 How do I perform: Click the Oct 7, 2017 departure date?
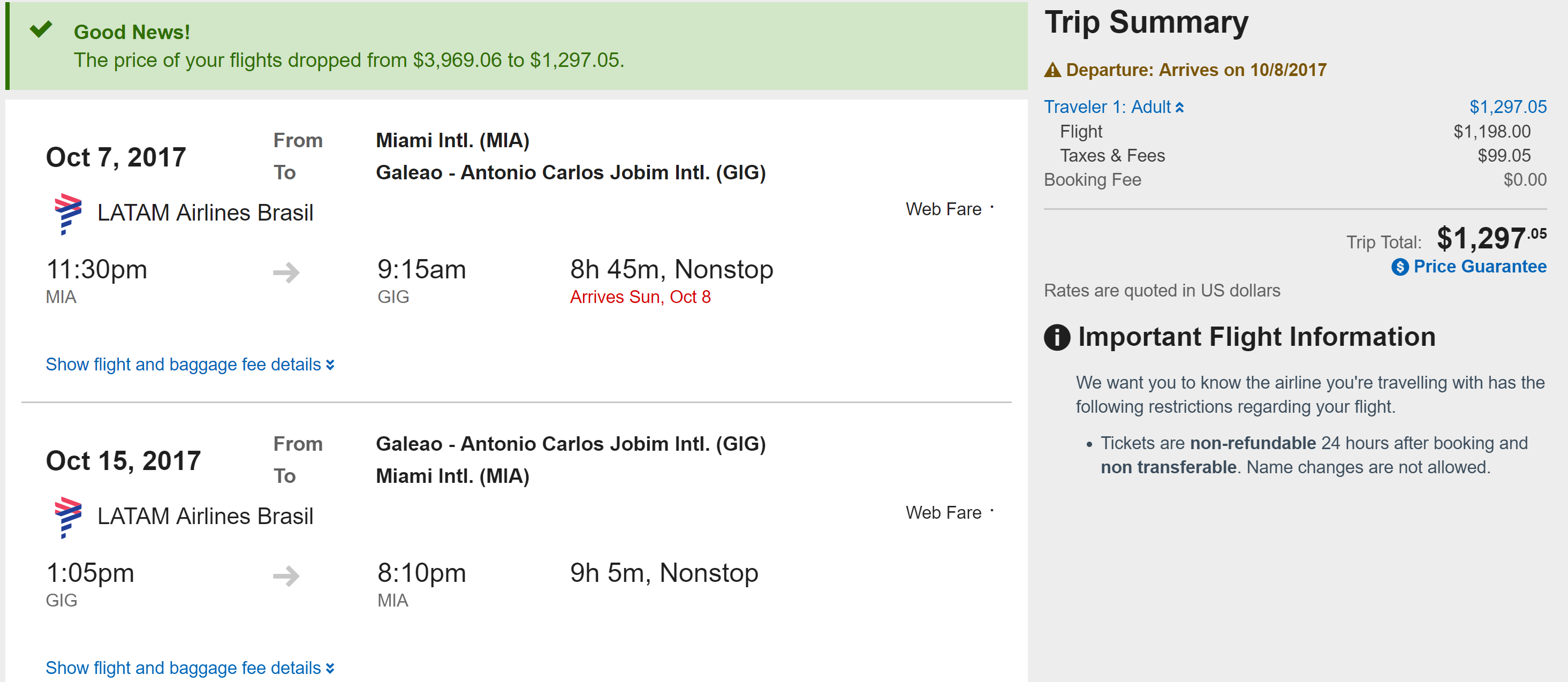click(116, 157)
